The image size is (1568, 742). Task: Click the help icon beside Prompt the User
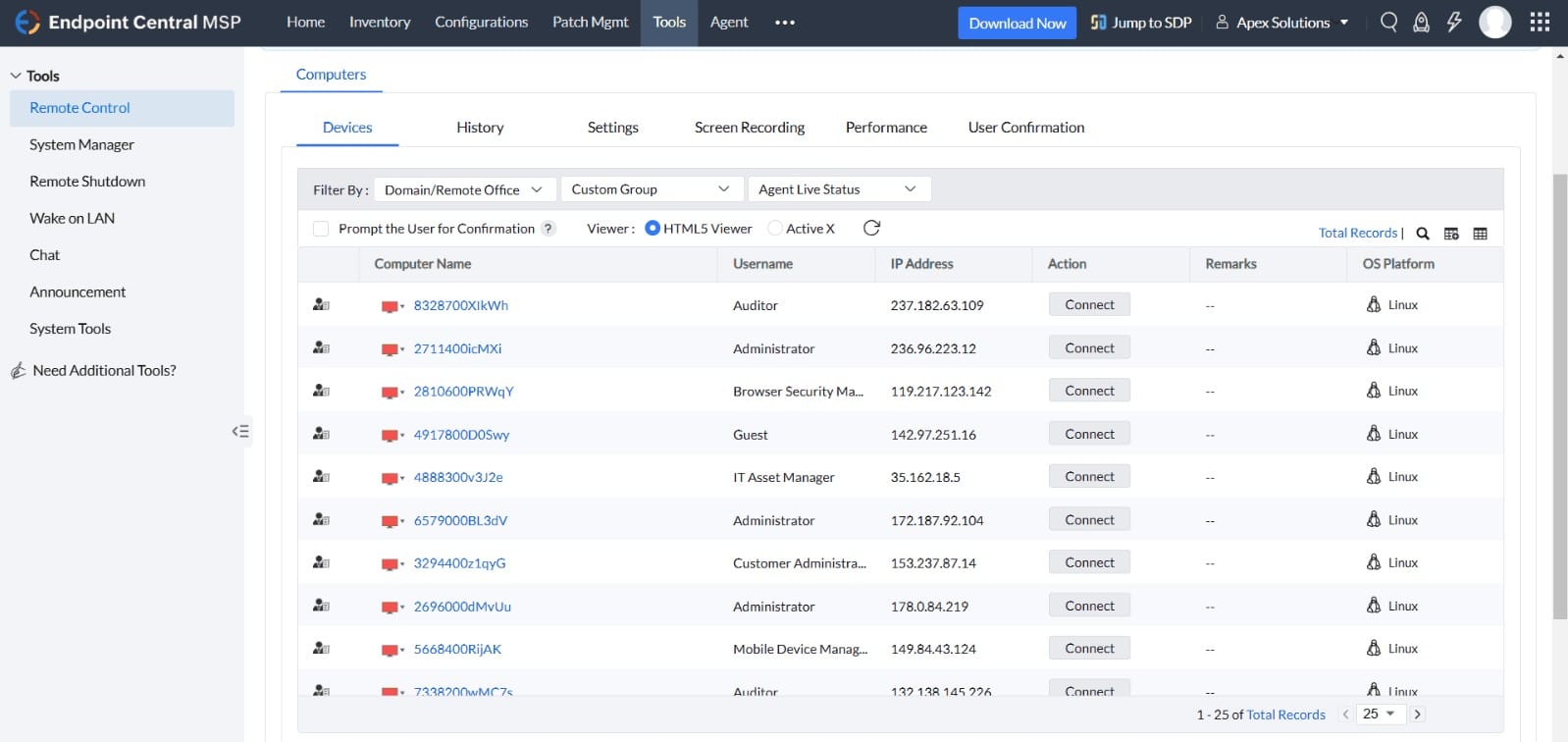coord(549,229)
